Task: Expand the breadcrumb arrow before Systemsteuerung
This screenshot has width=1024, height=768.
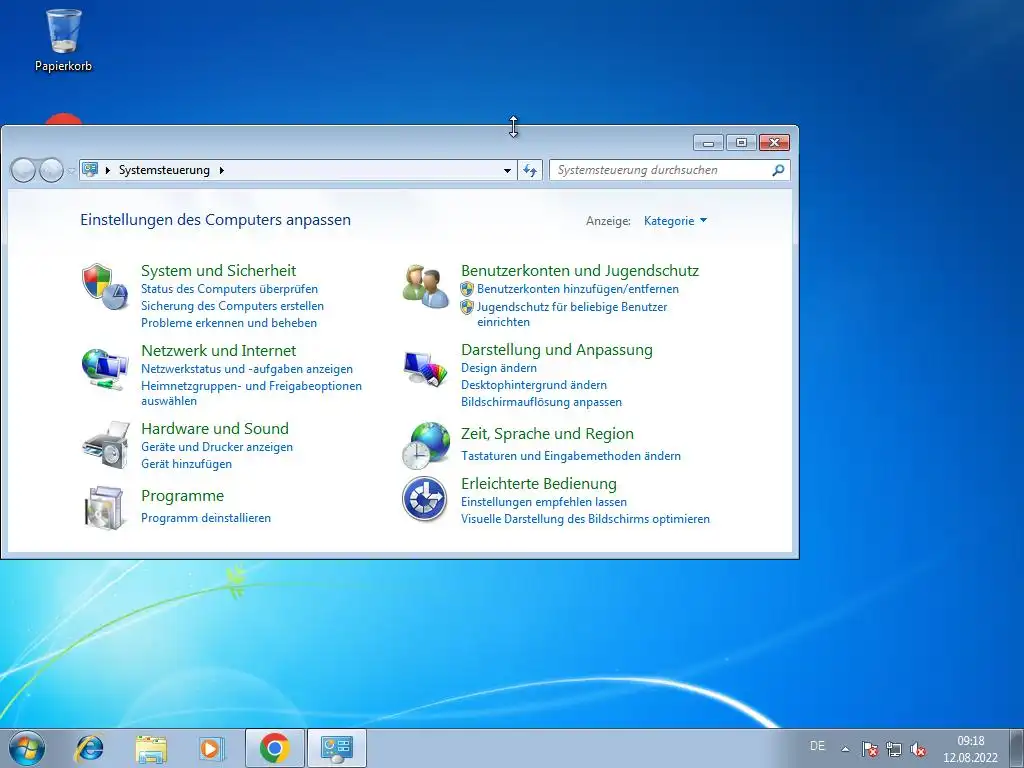Action: pyautogui.click(x=108, y=170)
